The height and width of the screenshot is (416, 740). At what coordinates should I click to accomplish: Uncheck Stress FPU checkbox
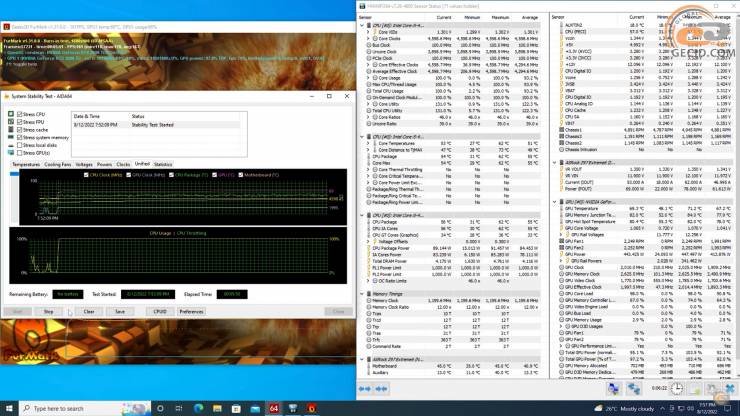click(20, 122)
